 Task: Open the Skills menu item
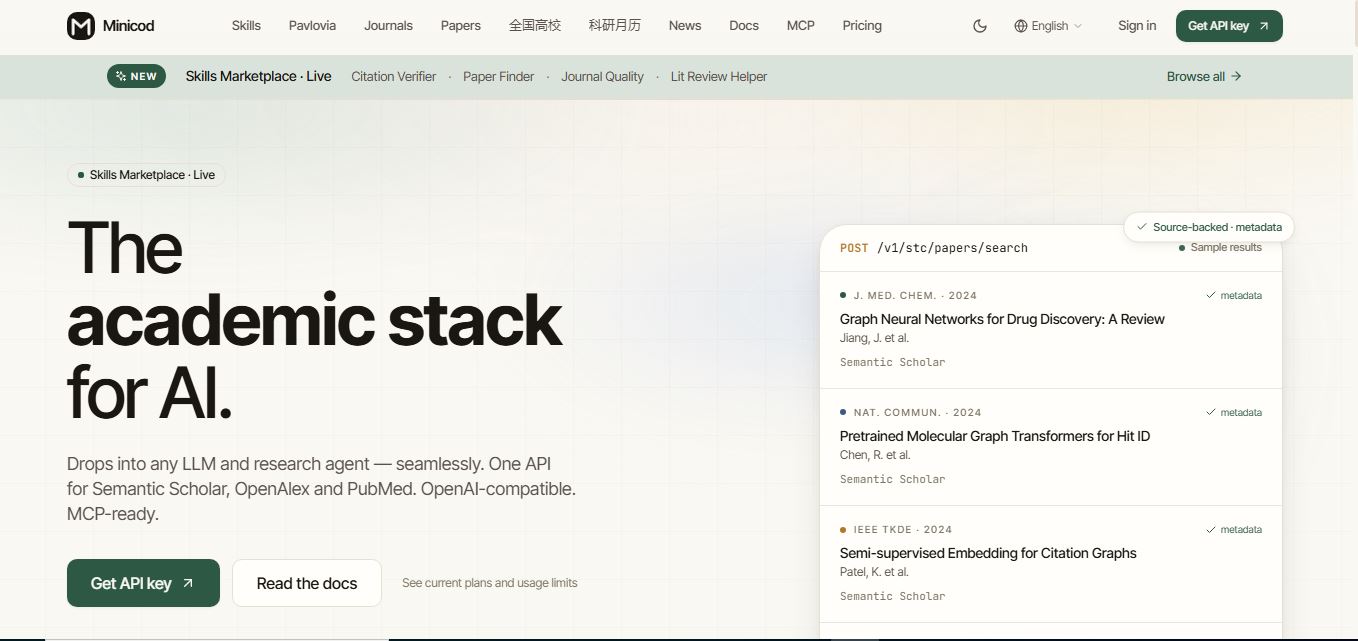point(246,26)
